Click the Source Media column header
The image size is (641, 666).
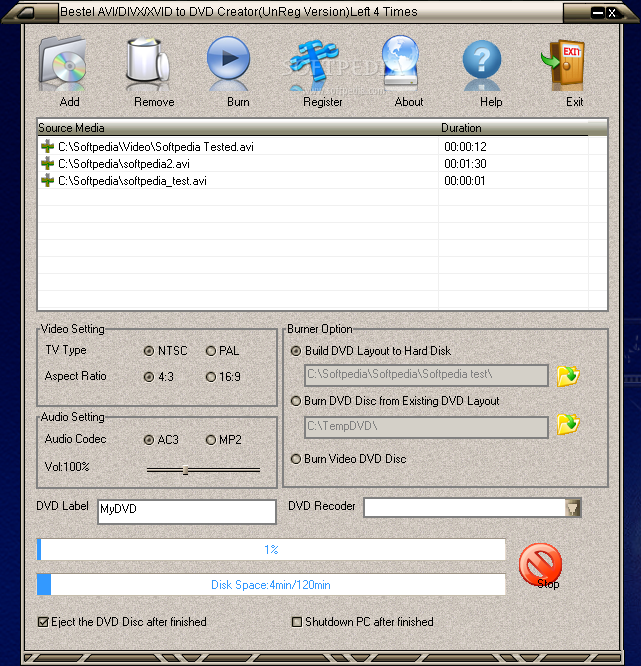(238, 128)
